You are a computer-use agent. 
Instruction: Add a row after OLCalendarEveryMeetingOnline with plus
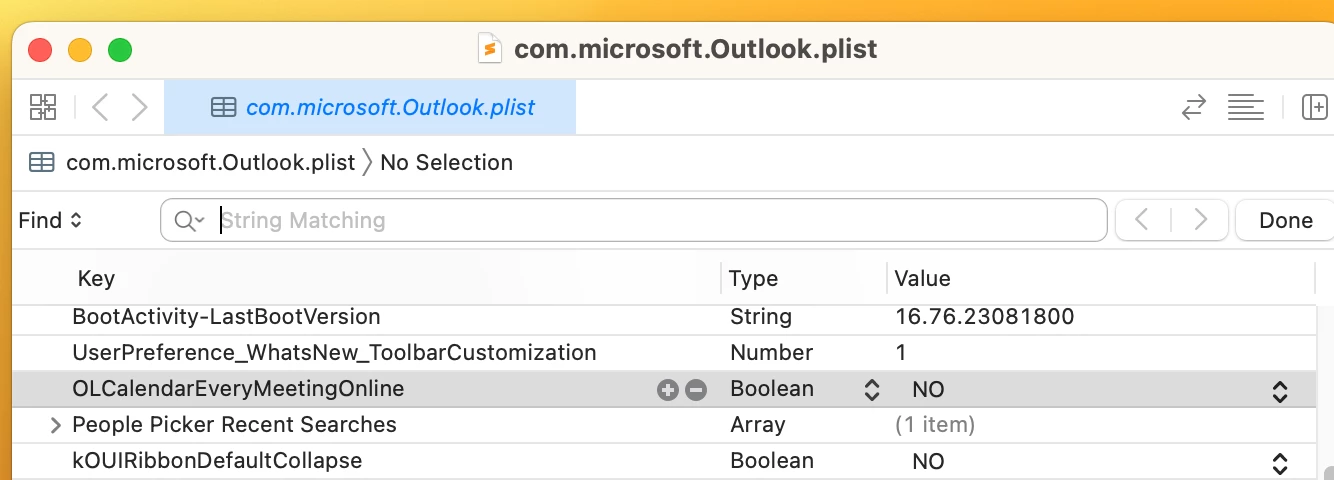(667, 390)
